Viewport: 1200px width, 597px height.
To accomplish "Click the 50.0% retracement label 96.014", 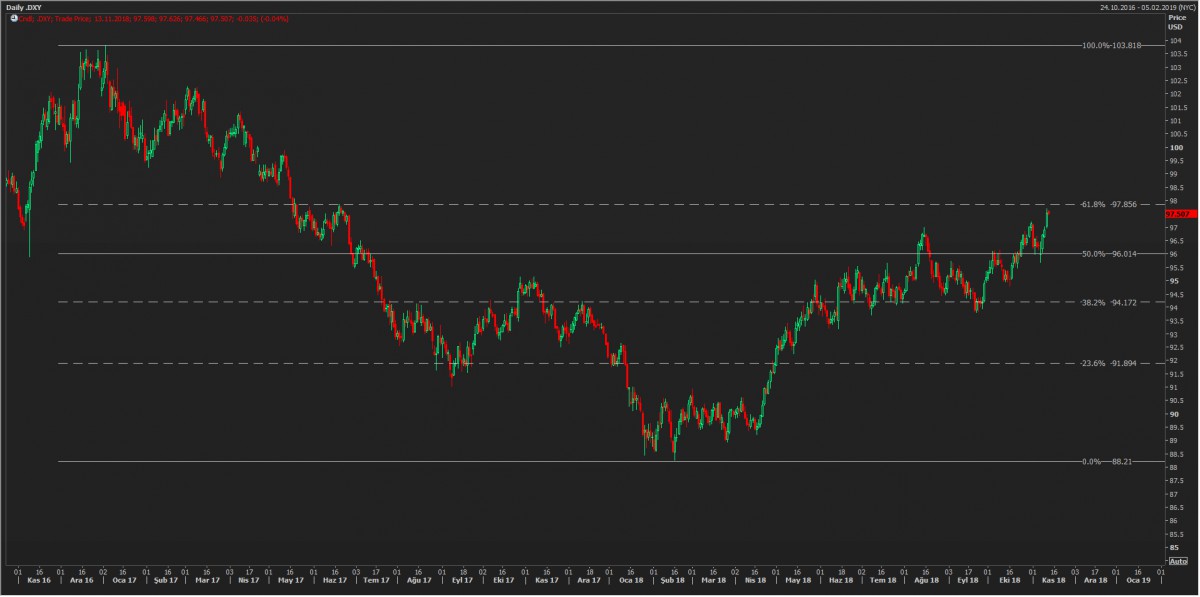I will point(1110,254).
